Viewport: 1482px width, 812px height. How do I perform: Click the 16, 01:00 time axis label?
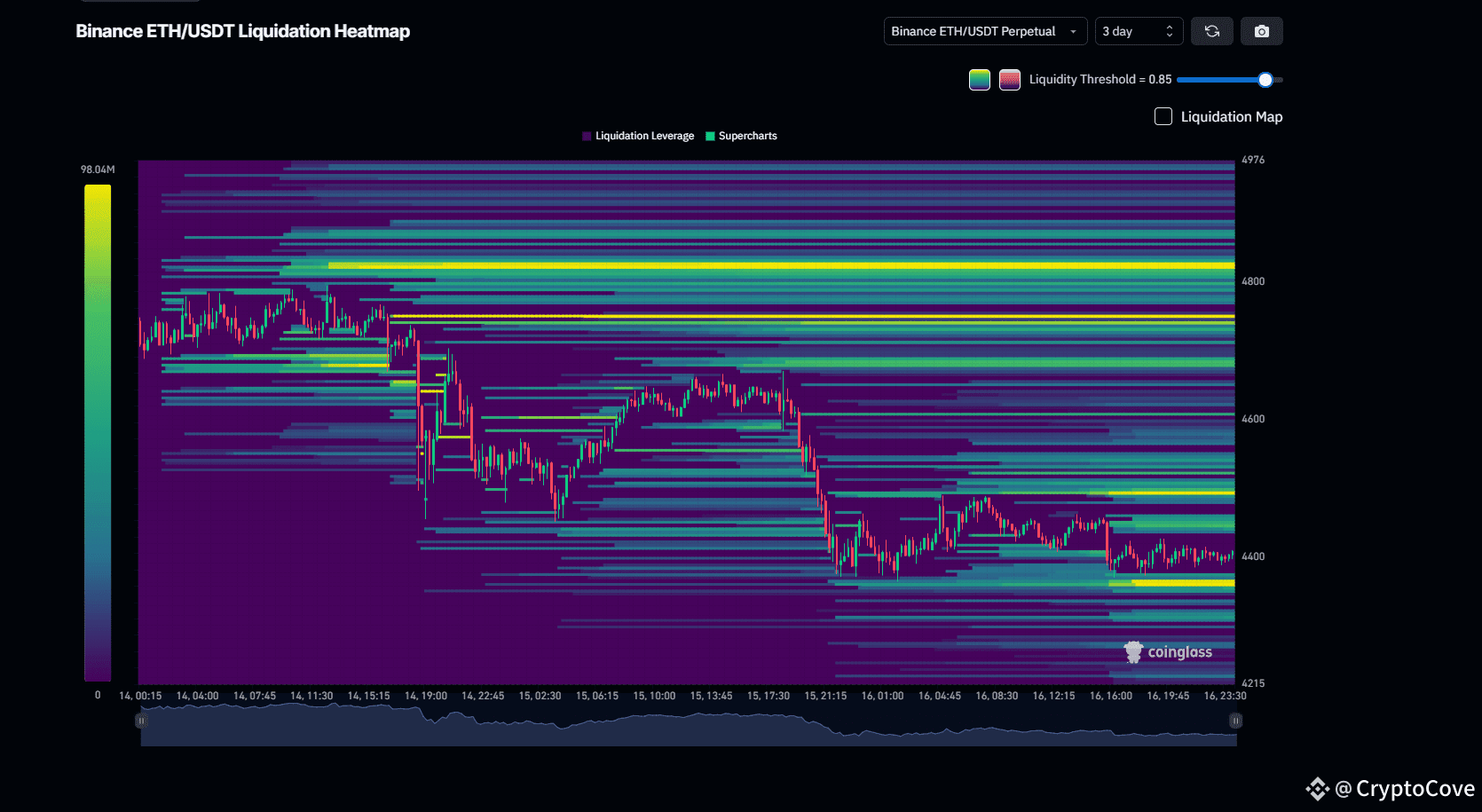(882, 696)
